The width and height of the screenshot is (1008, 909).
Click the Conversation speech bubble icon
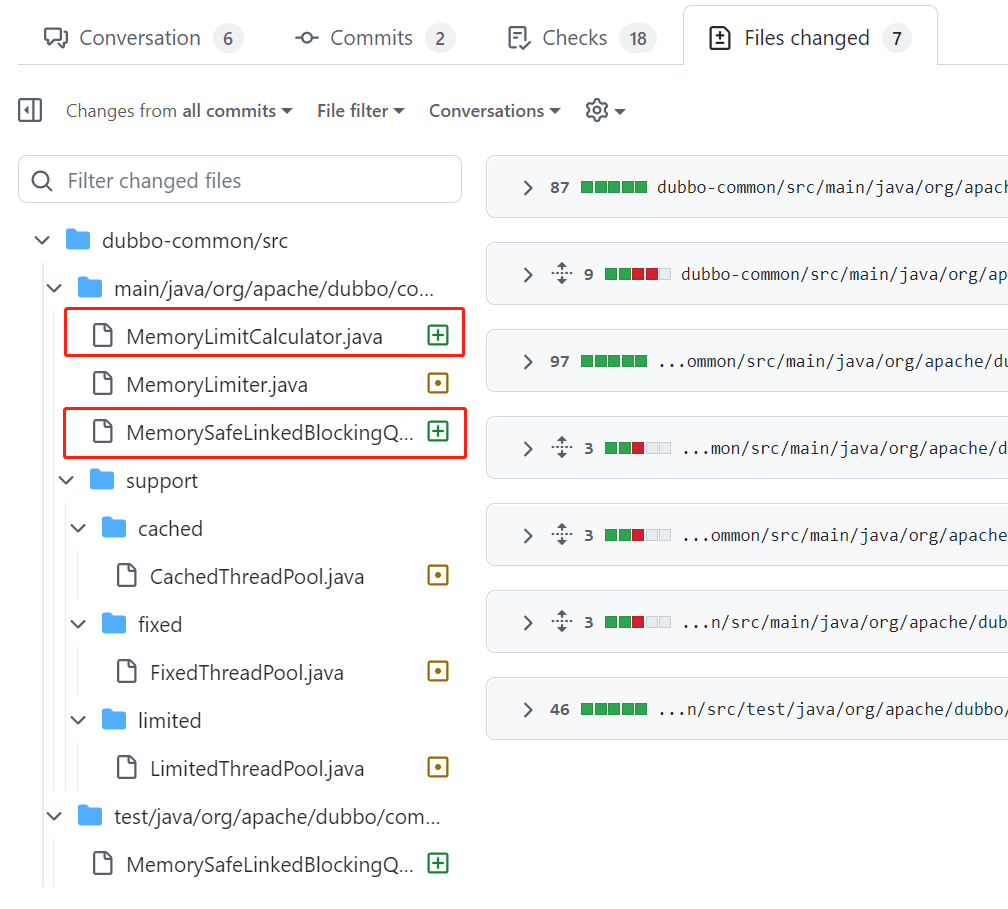[56, 38]
